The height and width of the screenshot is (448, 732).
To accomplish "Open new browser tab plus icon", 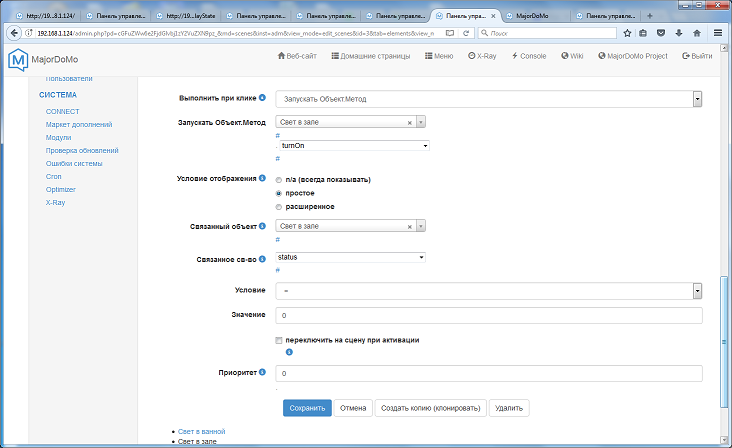I will (x=650, y=16).
